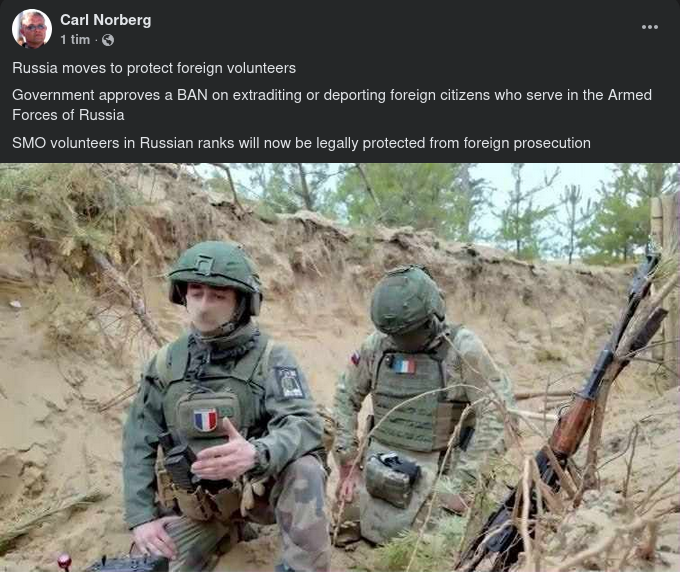This screenshot has width=680, height=572.
Task: Click the French flag patch on left soldier's chest
Action: click(205, 420)
